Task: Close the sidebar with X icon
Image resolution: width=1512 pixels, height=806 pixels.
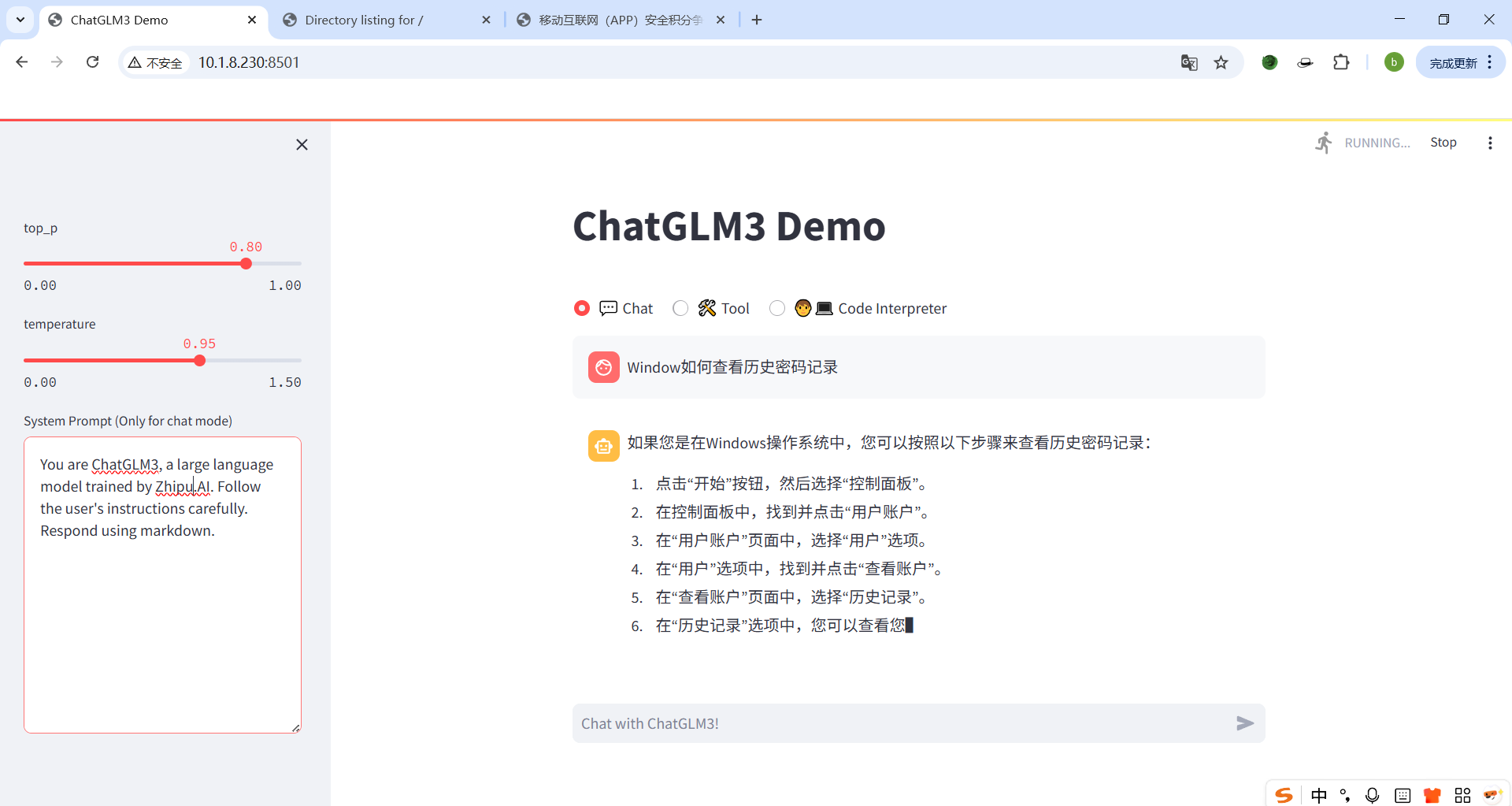Action: pos(302,144)
